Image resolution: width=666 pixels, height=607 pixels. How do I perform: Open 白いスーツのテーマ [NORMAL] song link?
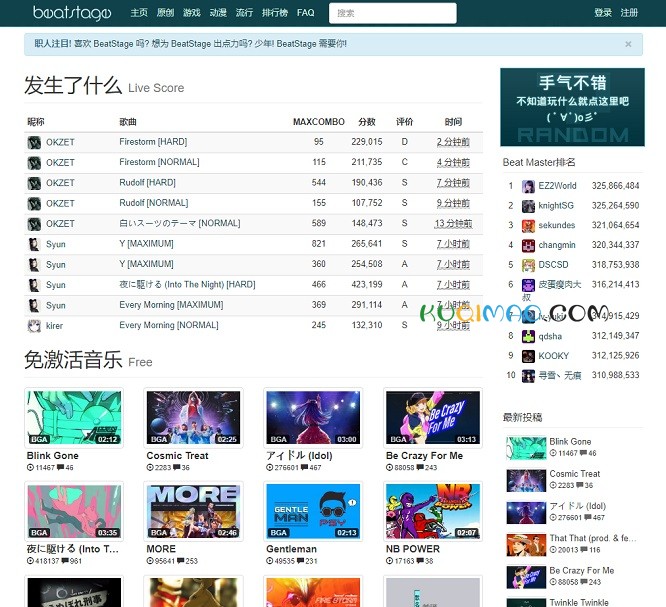pos(180,223)
